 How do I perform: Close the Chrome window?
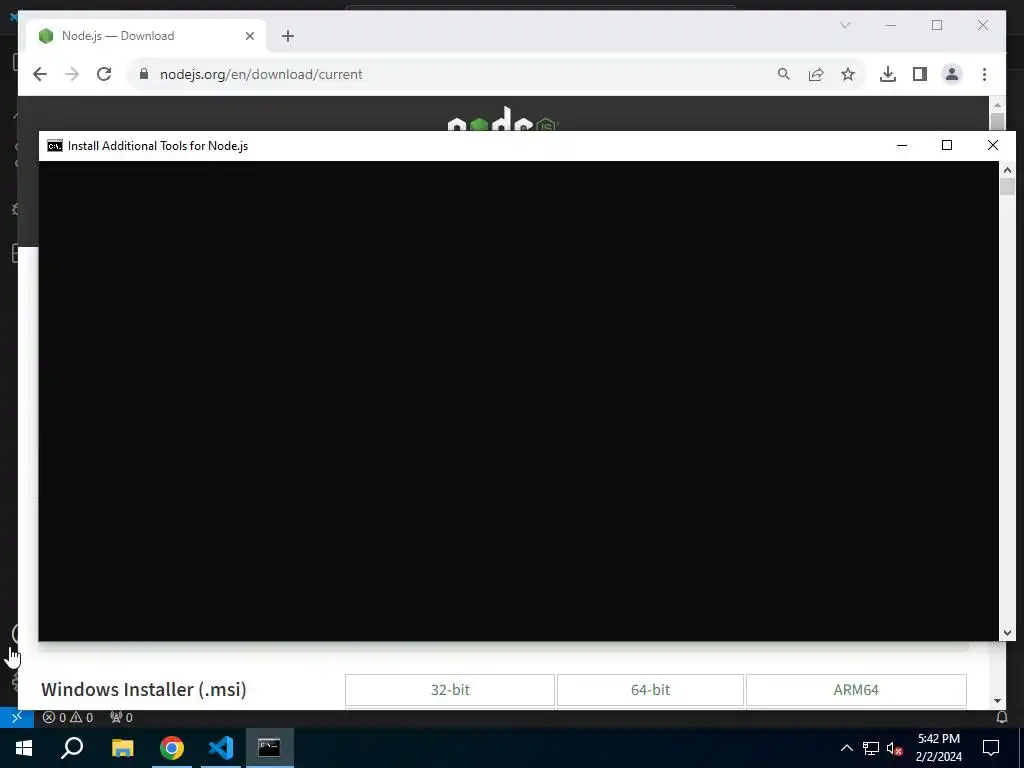[983, 25]
